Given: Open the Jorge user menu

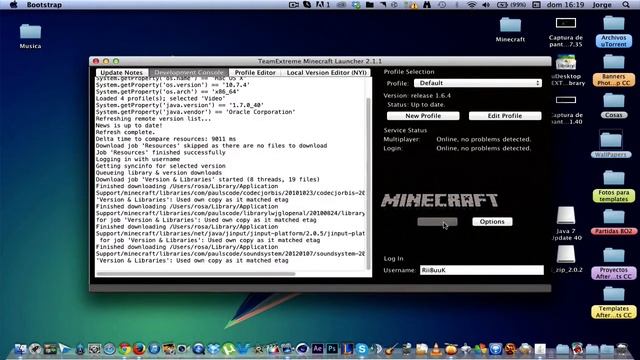Looking at the screenshot, I should [602, 5].
